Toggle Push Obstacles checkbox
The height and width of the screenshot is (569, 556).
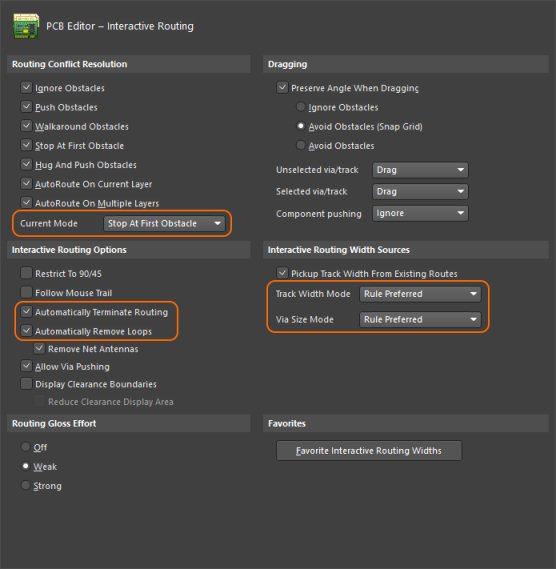click(26, 107)
